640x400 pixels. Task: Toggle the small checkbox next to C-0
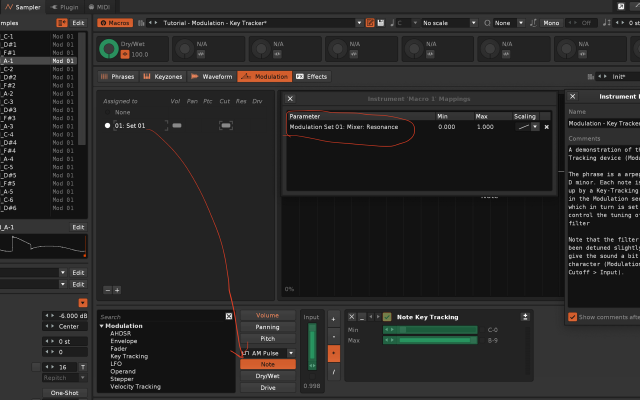(482, 330)
